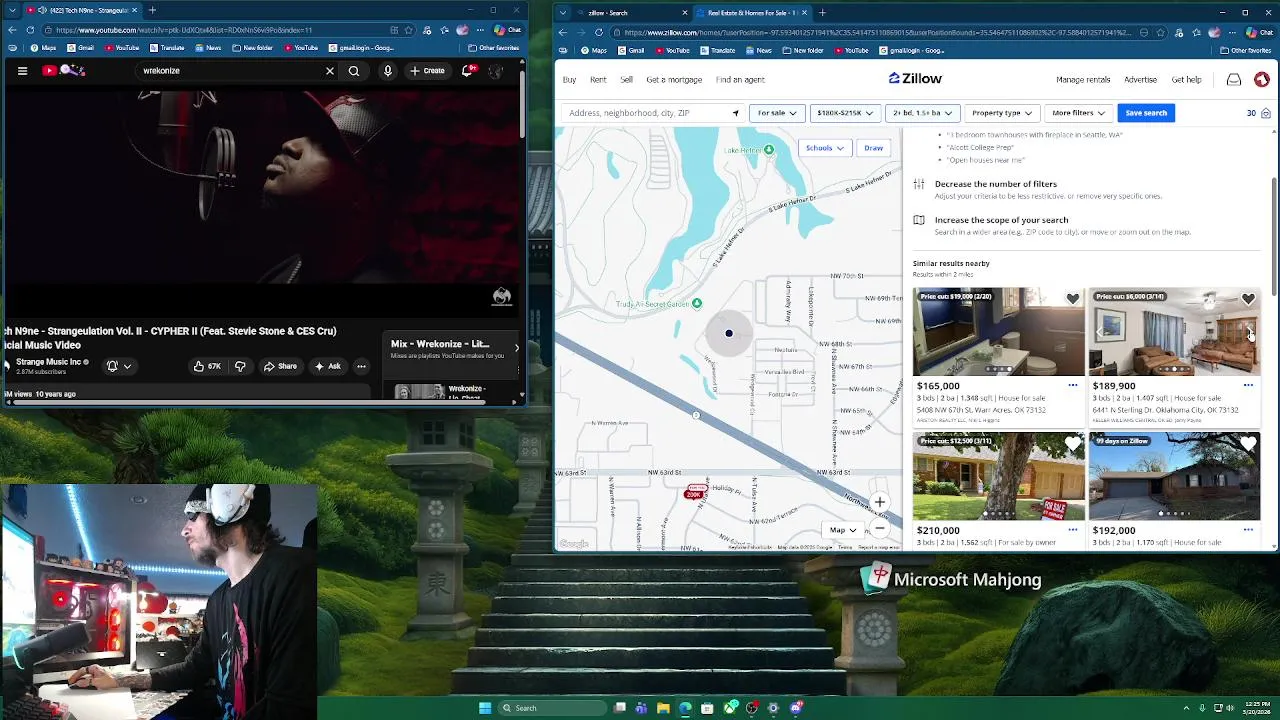The width and height of the screenshot is (1280, 720).
Task: Open Copilot Chat in YouTube browser
Action: pos(507,30)
